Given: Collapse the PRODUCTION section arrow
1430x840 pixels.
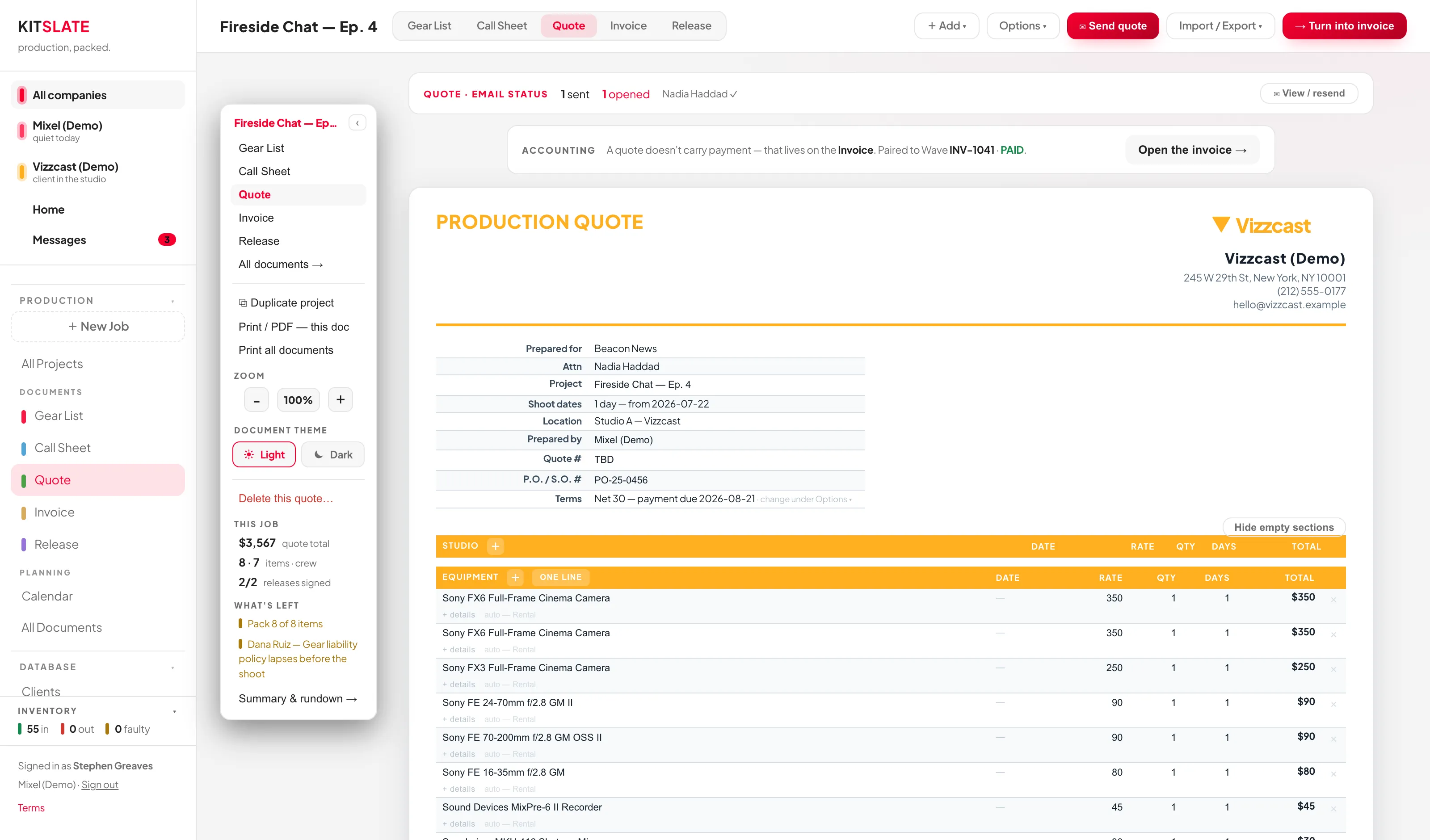Looking at the screenshot, I should tap(172, 301).
